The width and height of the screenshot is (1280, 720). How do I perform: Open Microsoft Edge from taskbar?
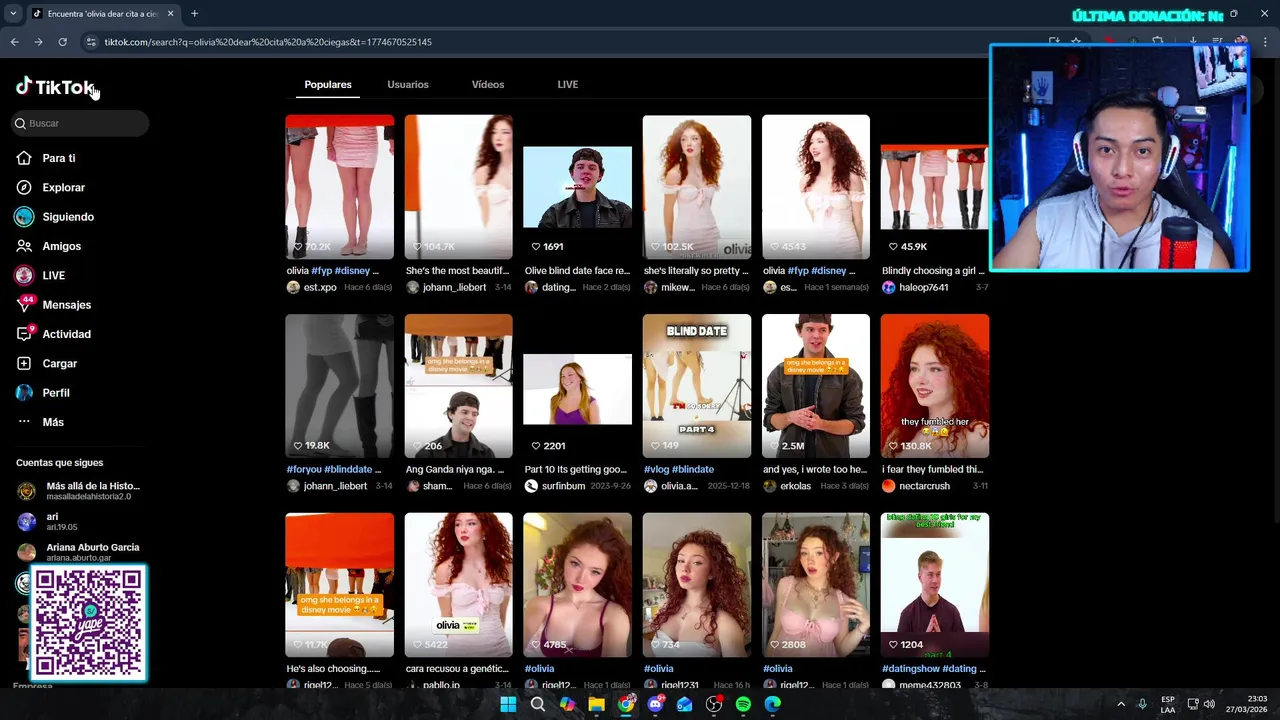pyautogui.click(x=773, y=704)
